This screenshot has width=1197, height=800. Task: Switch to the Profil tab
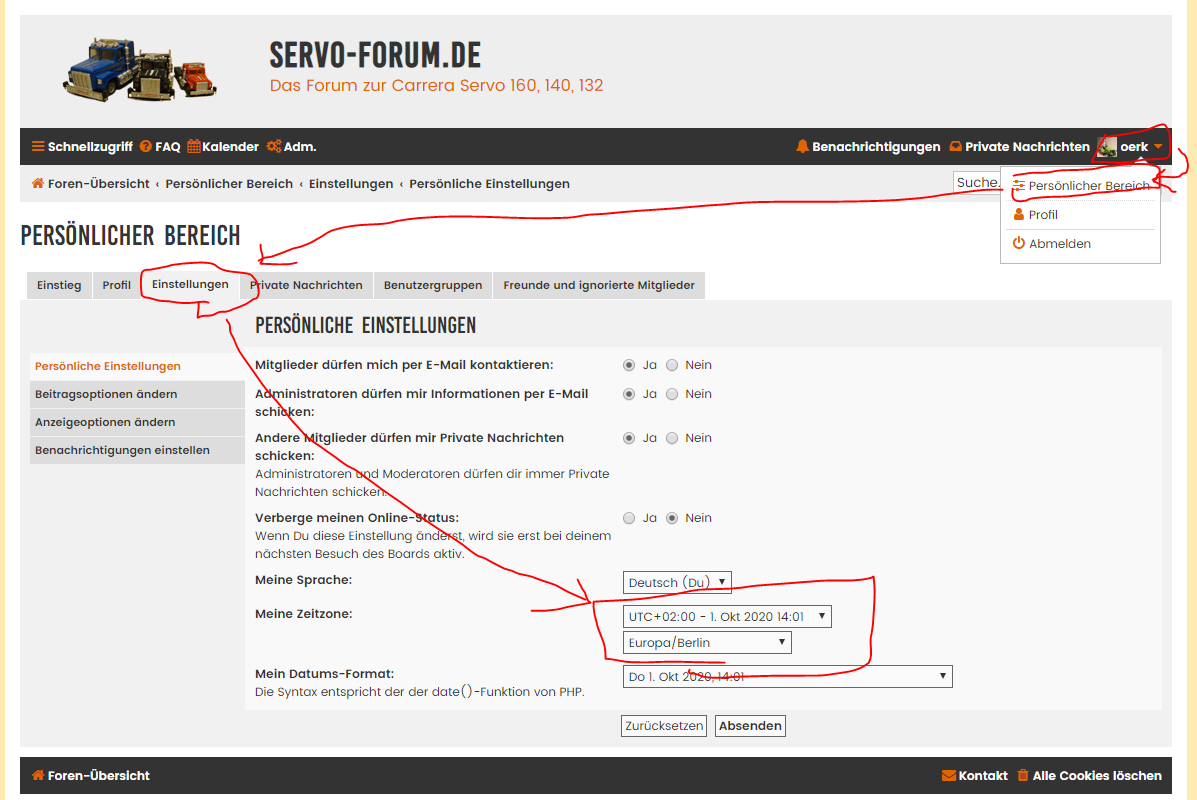pos(116,286)
